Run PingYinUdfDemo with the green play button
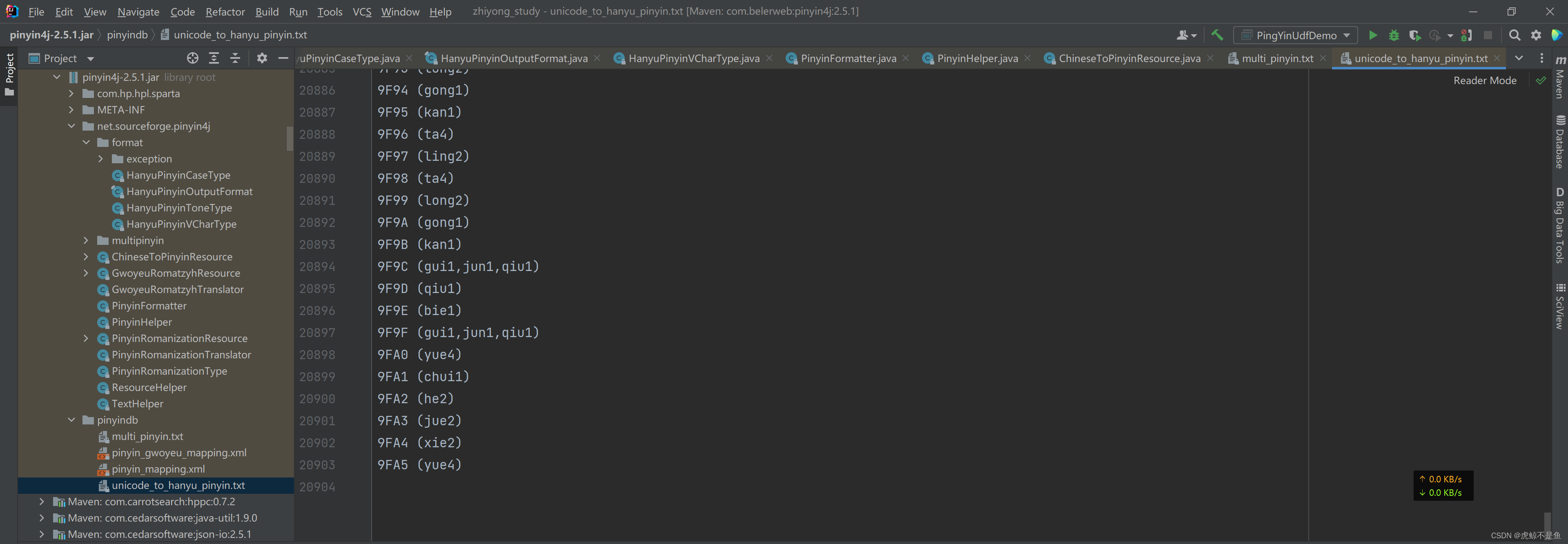The image size is (1568, 544). (x=1372, y=35)
